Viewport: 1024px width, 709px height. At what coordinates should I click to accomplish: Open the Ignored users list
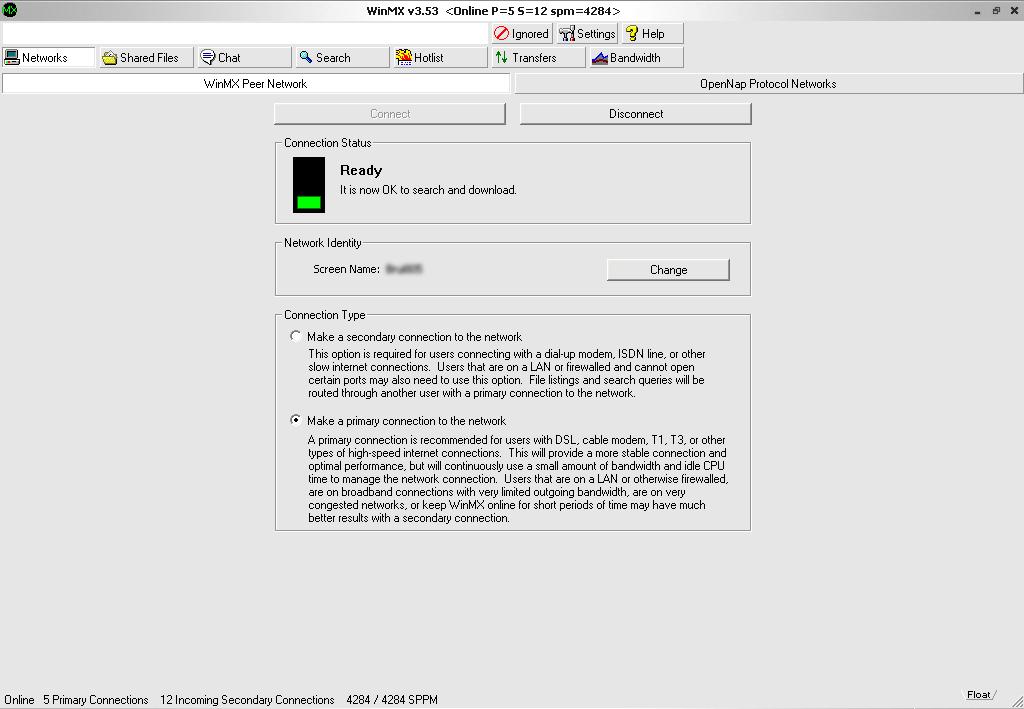click(522, 34)
